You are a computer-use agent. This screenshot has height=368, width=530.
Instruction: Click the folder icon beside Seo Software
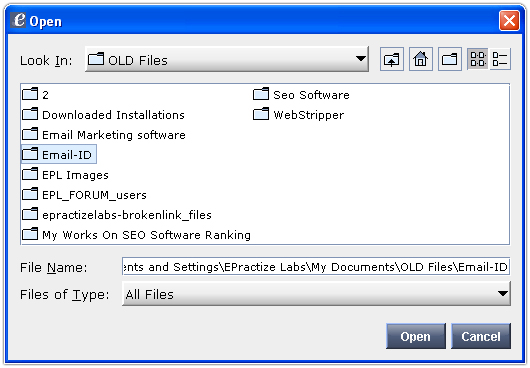point(261,94)
